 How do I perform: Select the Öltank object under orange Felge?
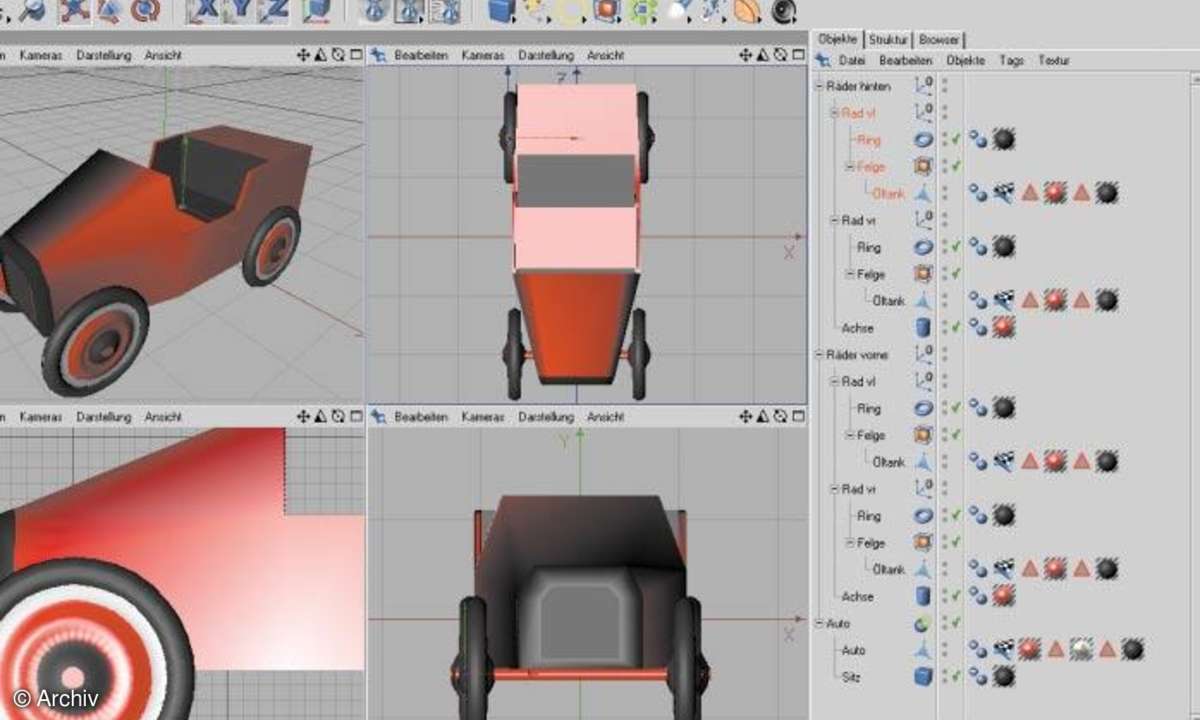[887, 194]
